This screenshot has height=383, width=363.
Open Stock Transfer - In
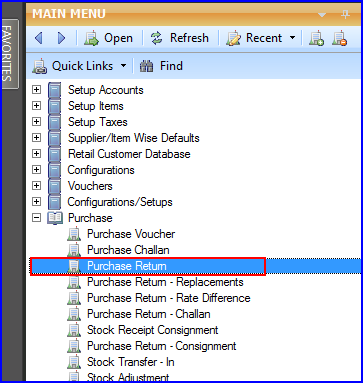point(131,362)
